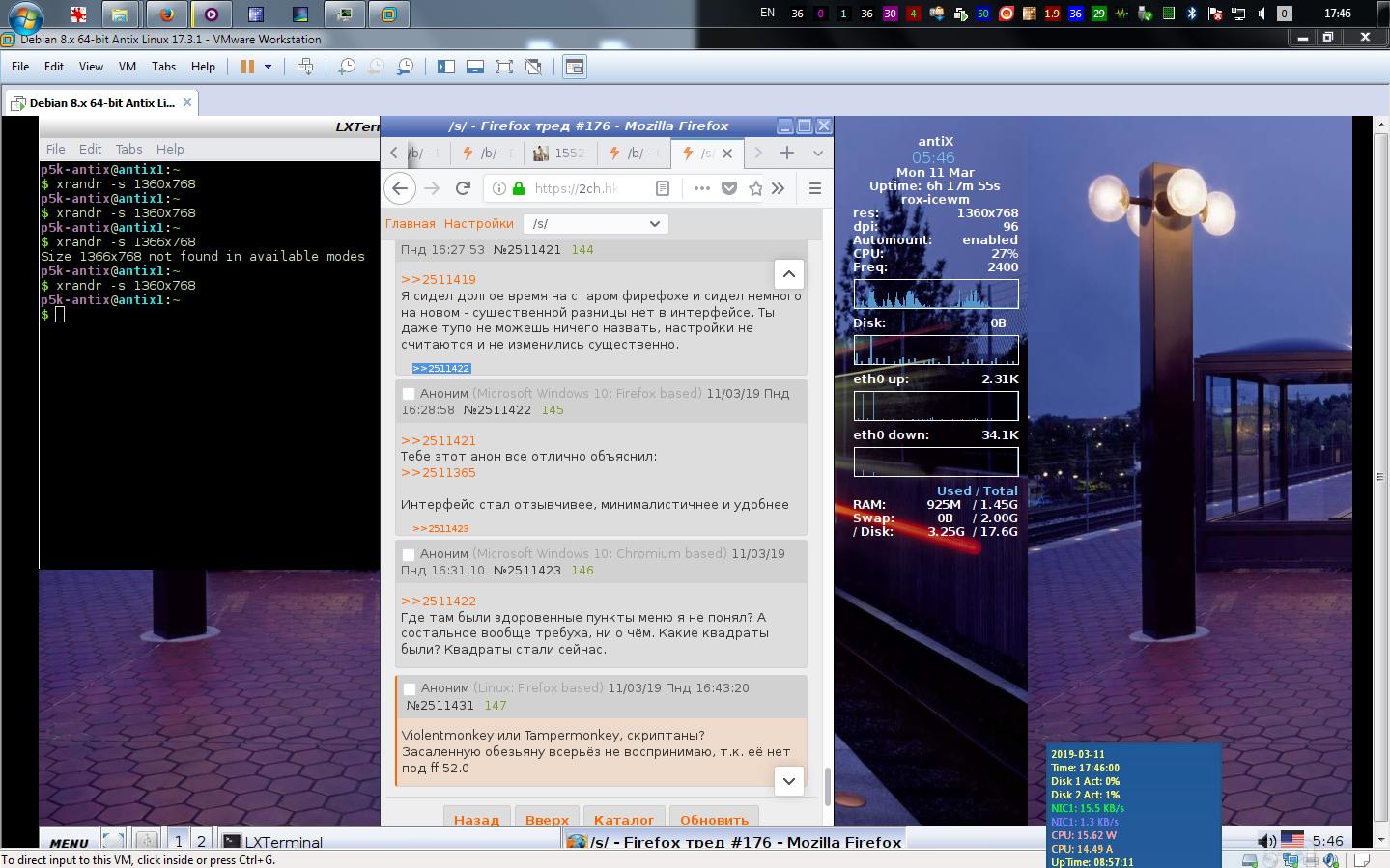The height and width of the screenshot is (868, 1390).
Task: Expand the Firefox list-all-tabs dropdown
Action: tap(817, 153)
